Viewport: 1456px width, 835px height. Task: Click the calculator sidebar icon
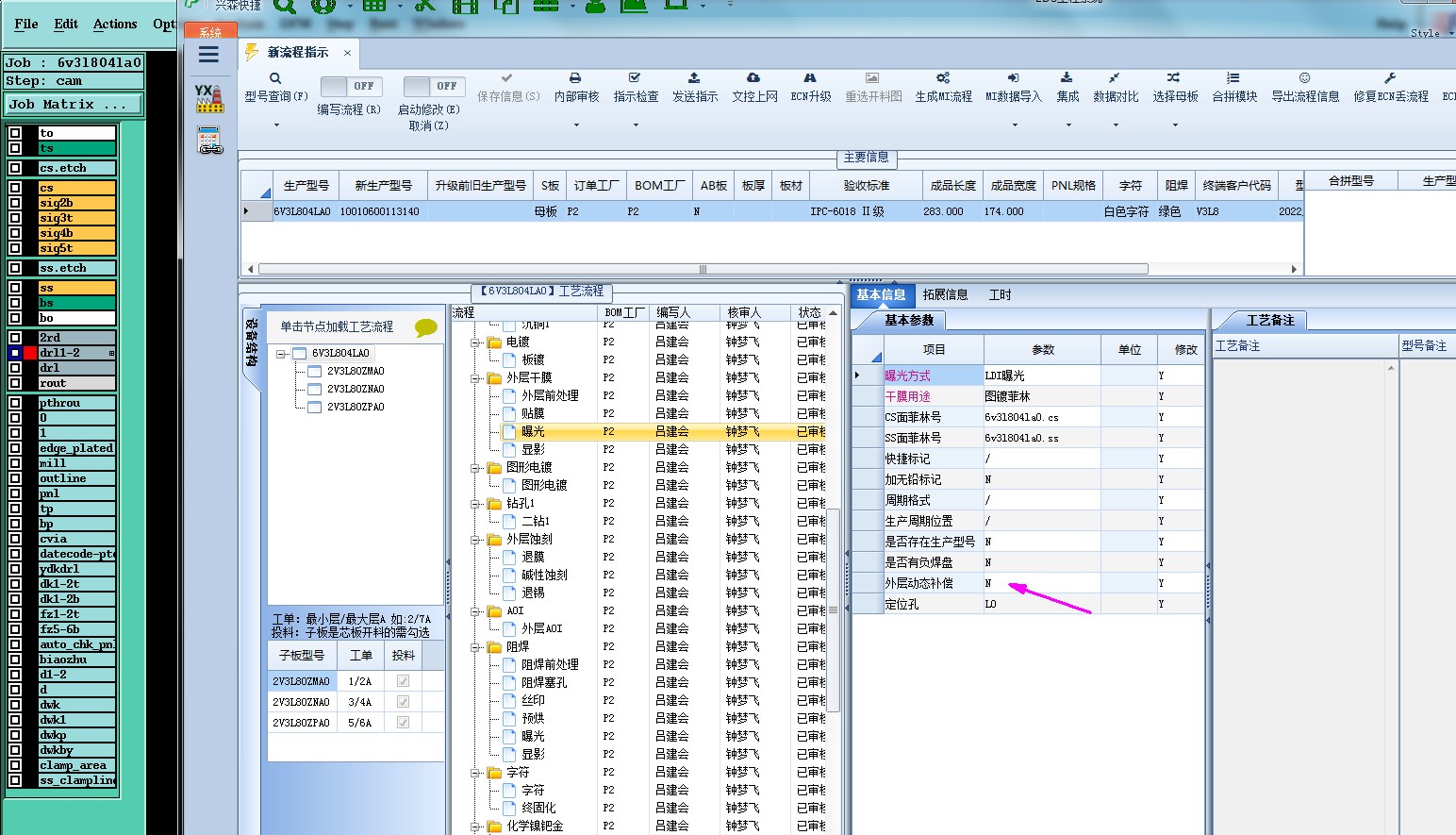[209, 141]
